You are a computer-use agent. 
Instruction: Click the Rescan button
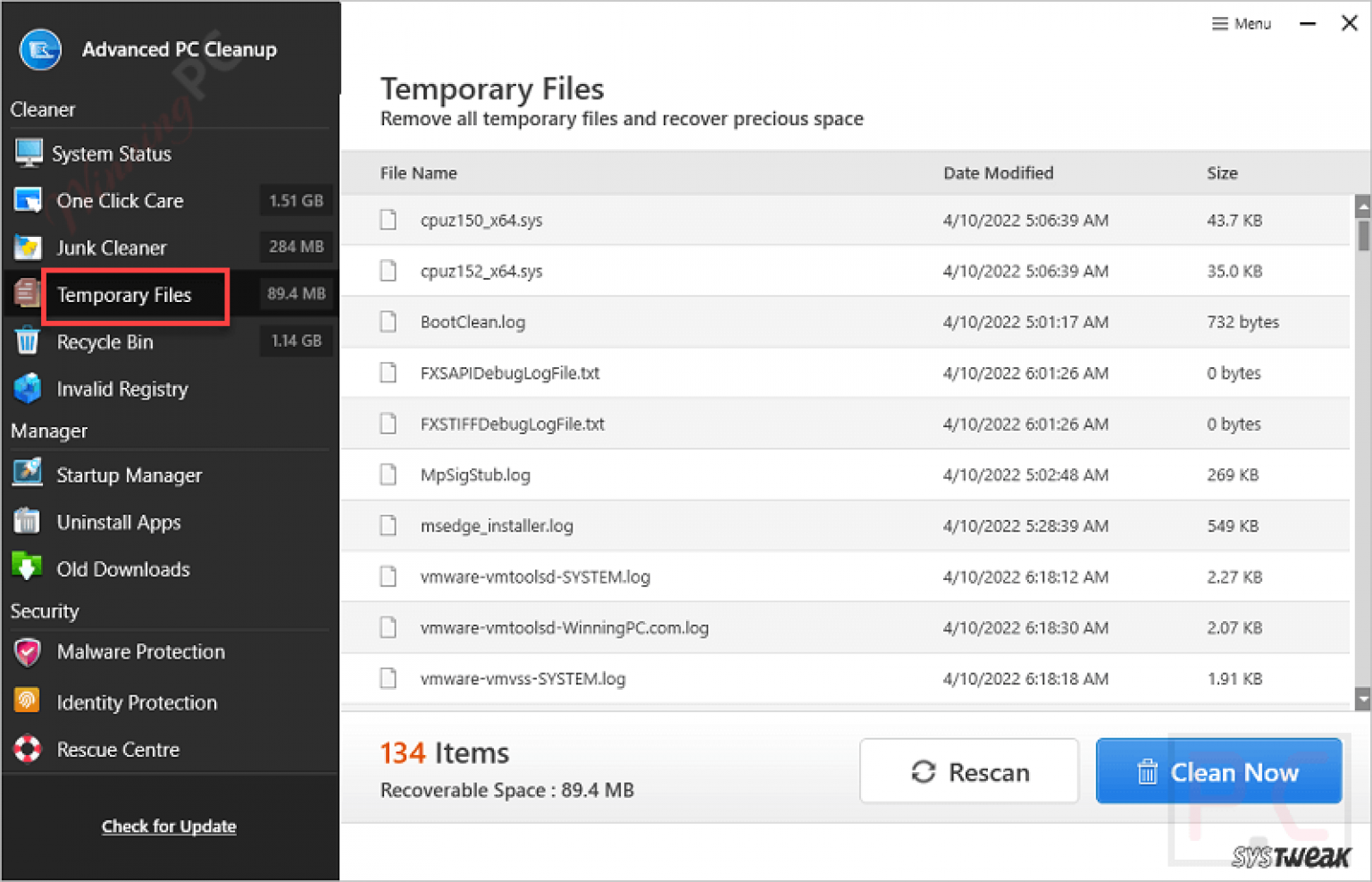pyautogui.click(x=969, y=771)
